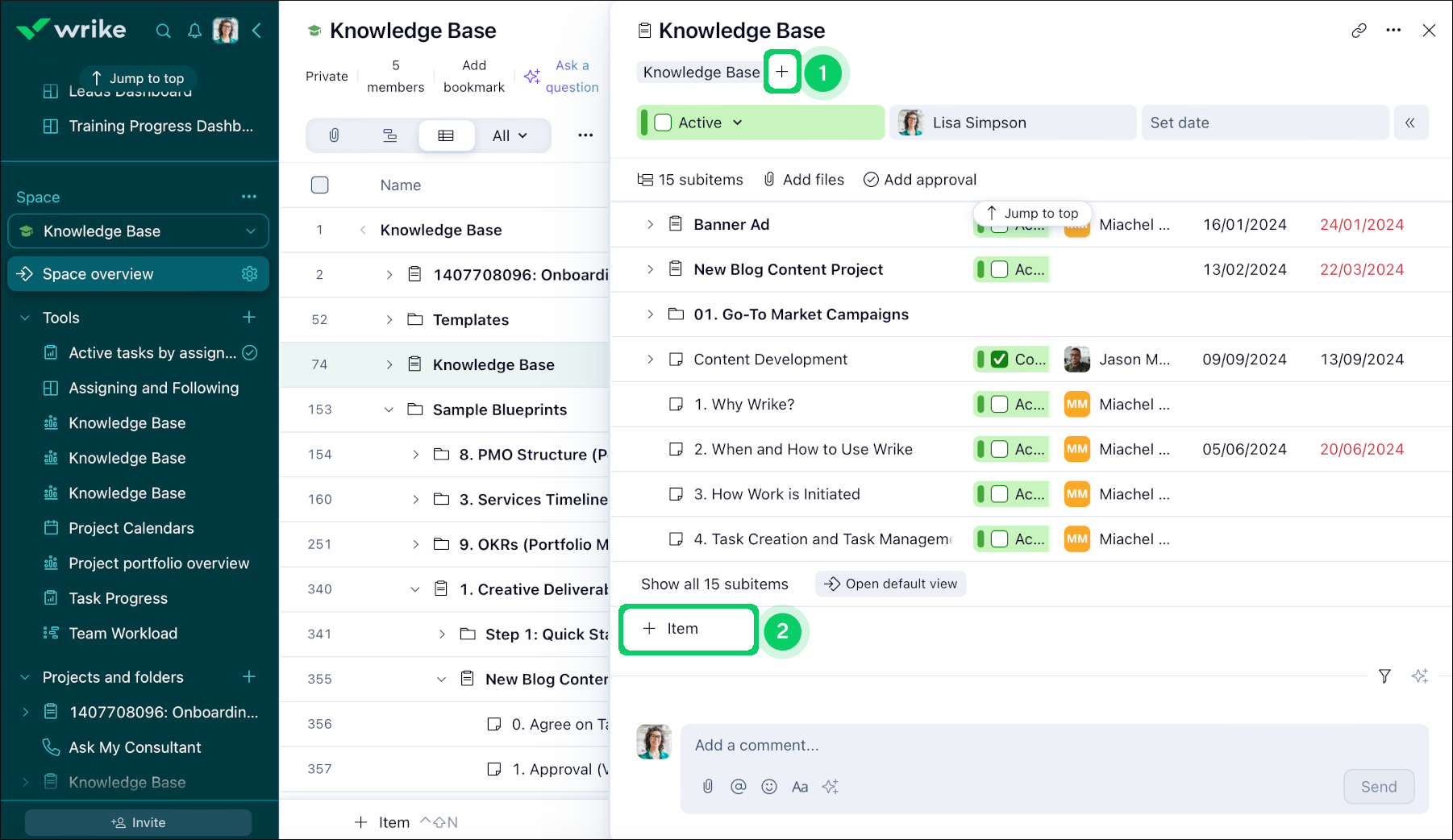Open the Active status dropdown arrow
1453x840 pixels.
[737, 123]
